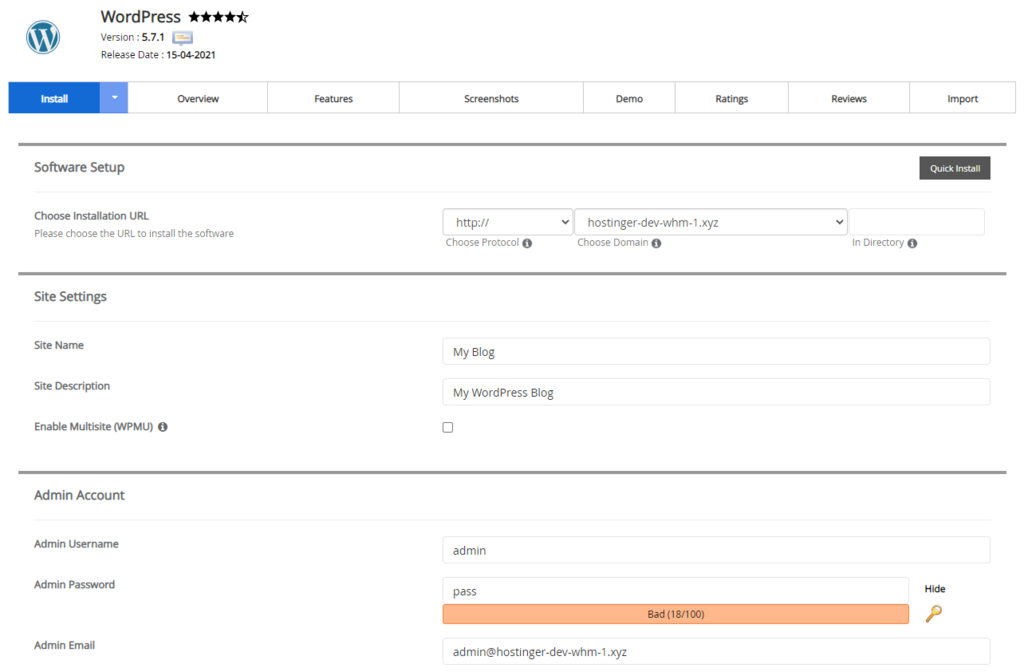
Task: Click the changelog icon next to Version 5.7.1
Action: tap(181, 36)
